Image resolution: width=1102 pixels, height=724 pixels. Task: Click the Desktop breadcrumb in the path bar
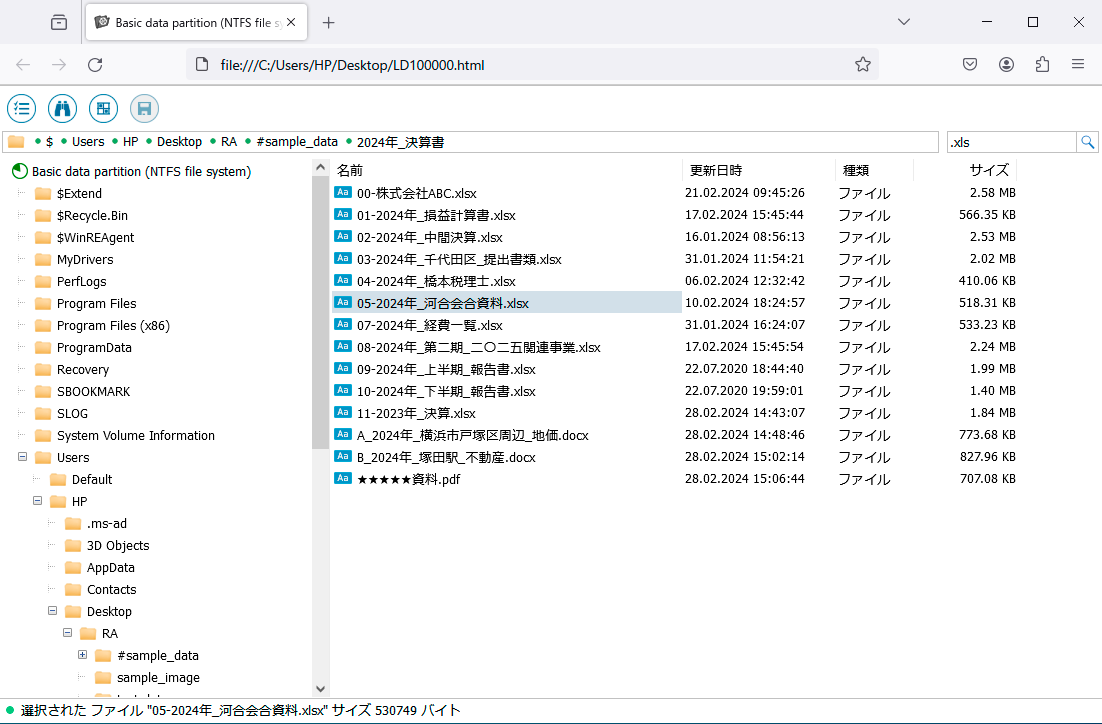[x=179, y=142]
